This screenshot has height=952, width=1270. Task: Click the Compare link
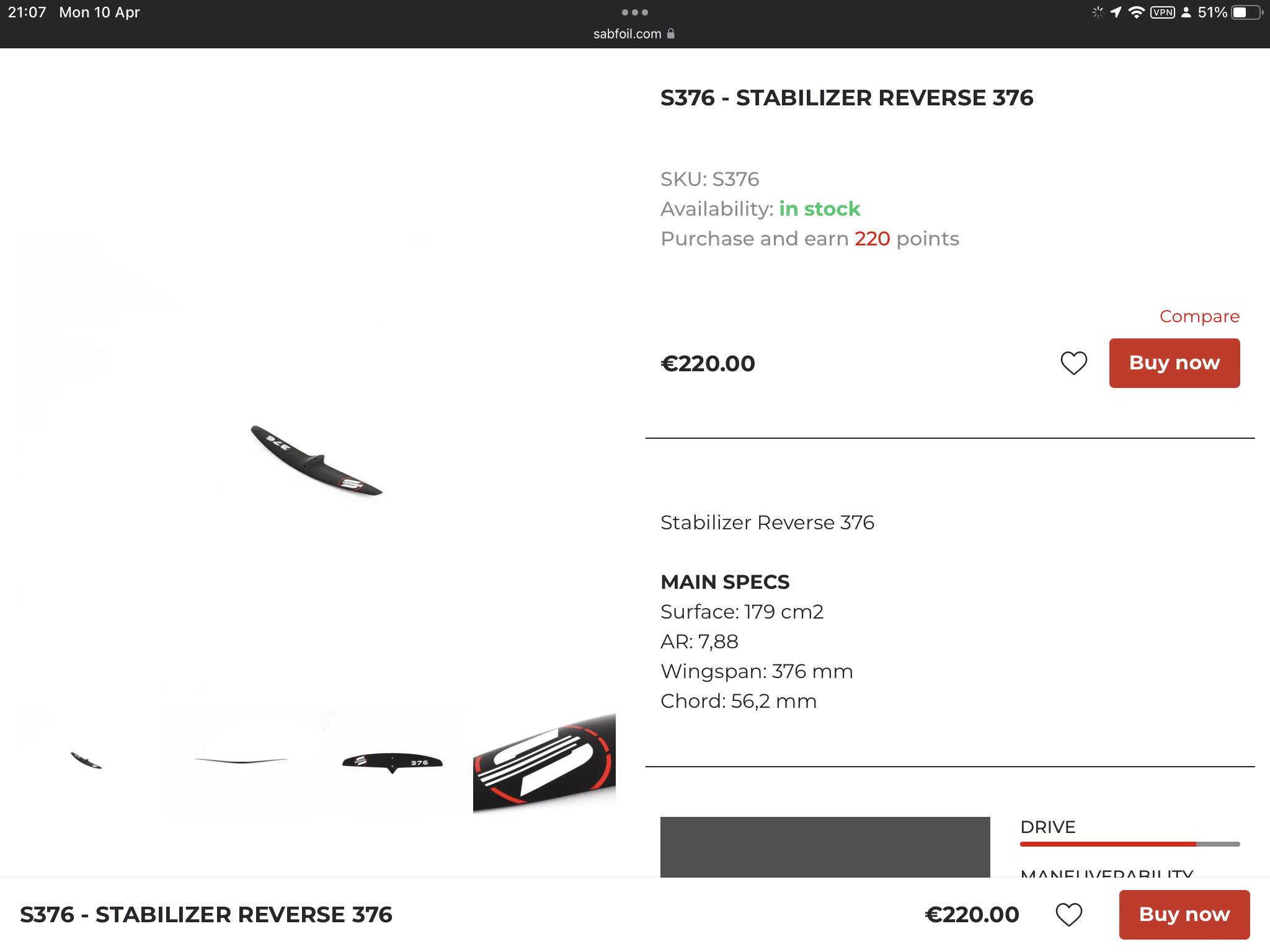pyautogui.click(x=1199, y=317)
